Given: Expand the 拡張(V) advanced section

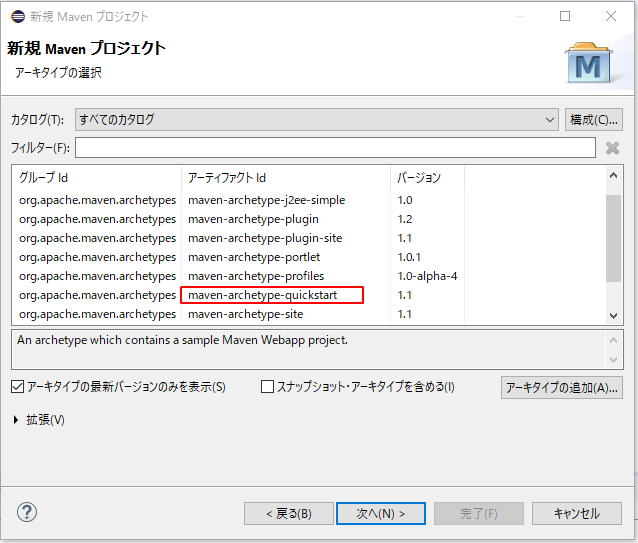Looking at the screenshot, I should pyautogui.click(x=16, y=420).
